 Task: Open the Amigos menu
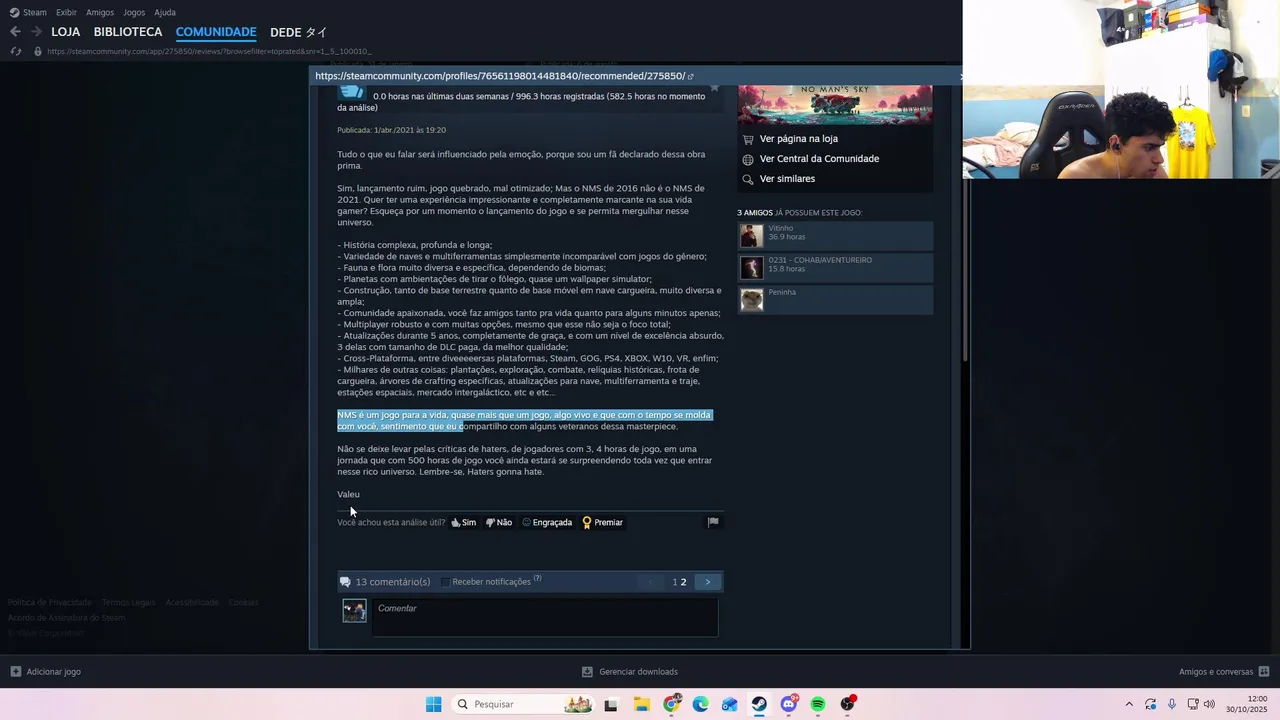[x=100, y=12]
